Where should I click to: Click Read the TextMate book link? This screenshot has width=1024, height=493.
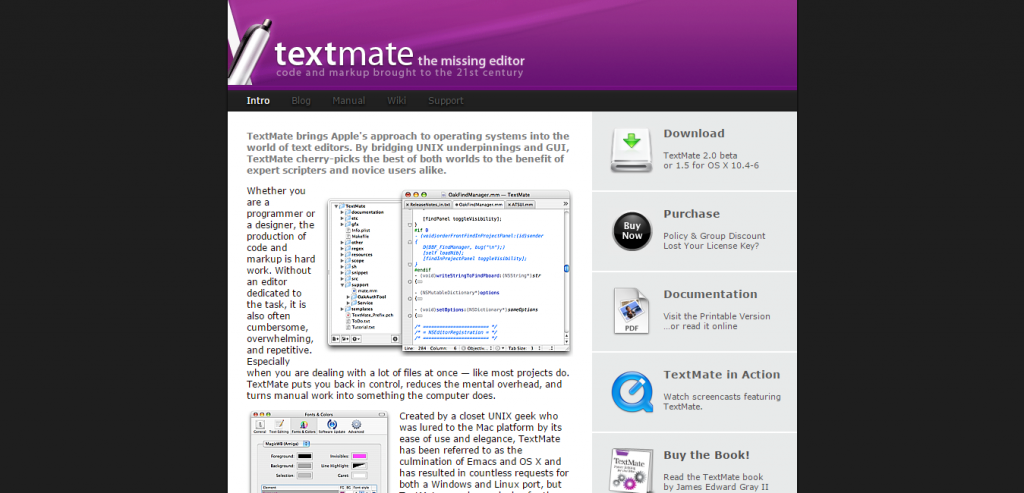click(713, 477)
